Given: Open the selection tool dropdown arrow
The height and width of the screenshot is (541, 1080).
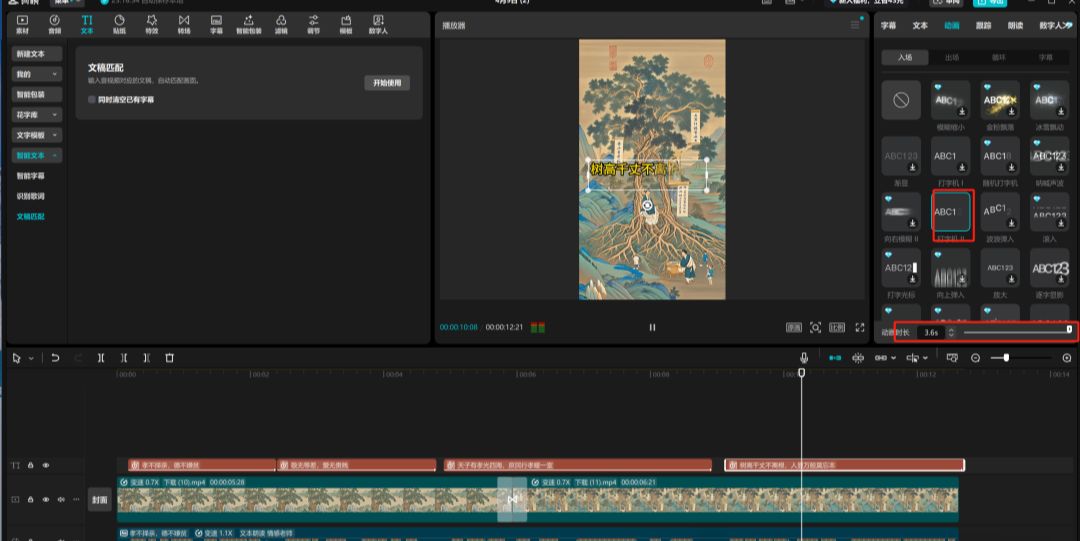Looking at the screenshot, I should coord(31,358).
